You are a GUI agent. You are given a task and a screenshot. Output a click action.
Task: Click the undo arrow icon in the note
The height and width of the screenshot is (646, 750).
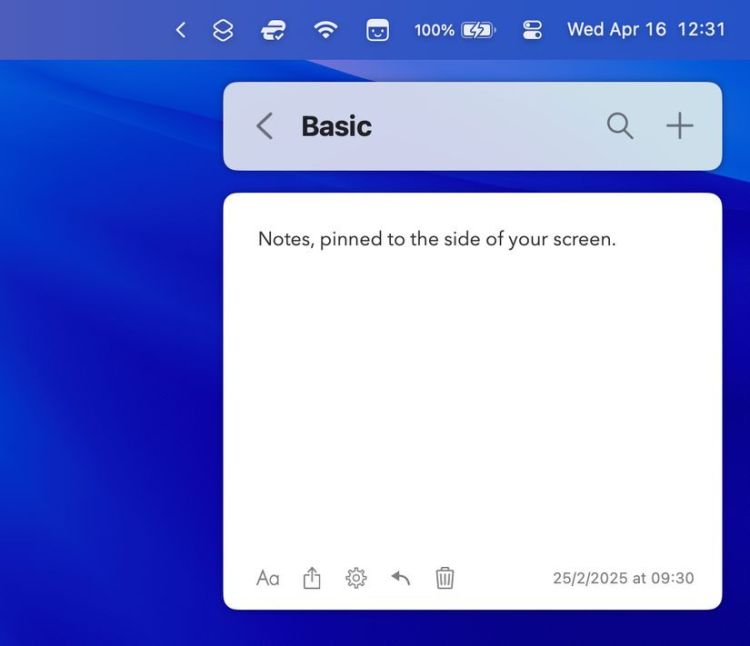click(x=401, y=578)
